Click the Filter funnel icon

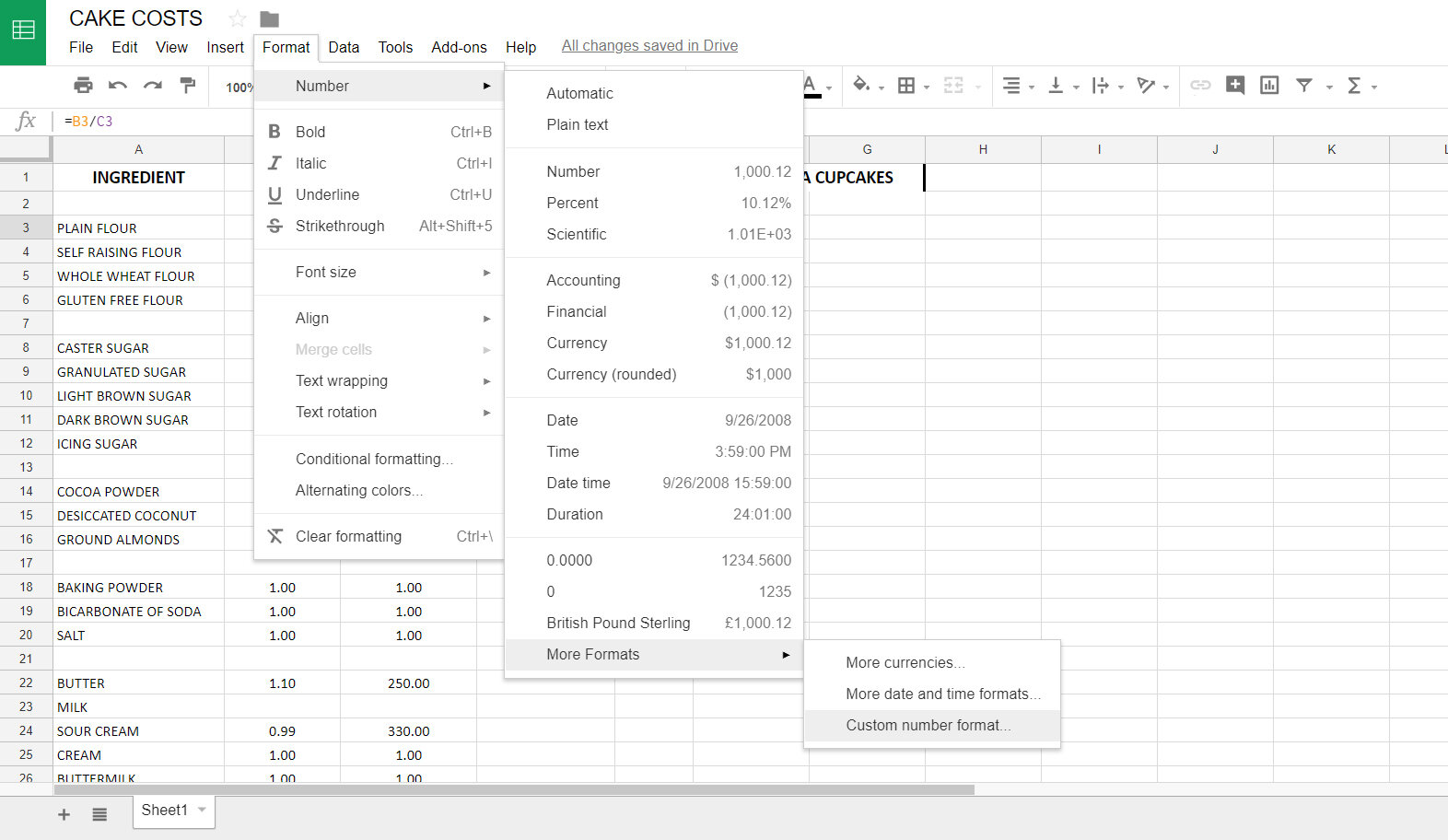coord(1304,86)
